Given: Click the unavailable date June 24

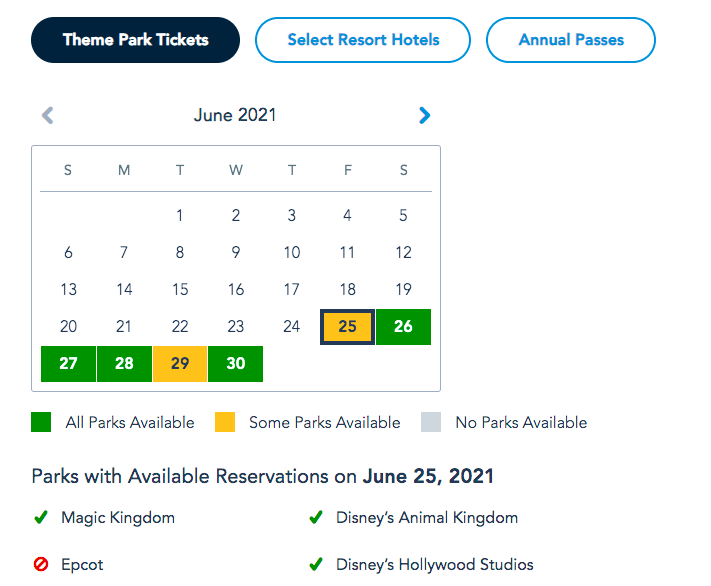Looking at the screenshot, I should [292, 327].
